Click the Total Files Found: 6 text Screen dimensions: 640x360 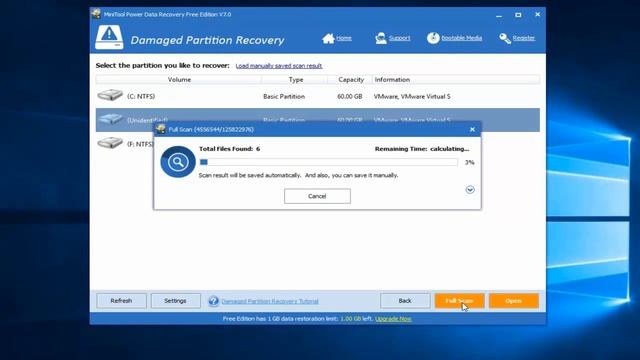point(229,149)
